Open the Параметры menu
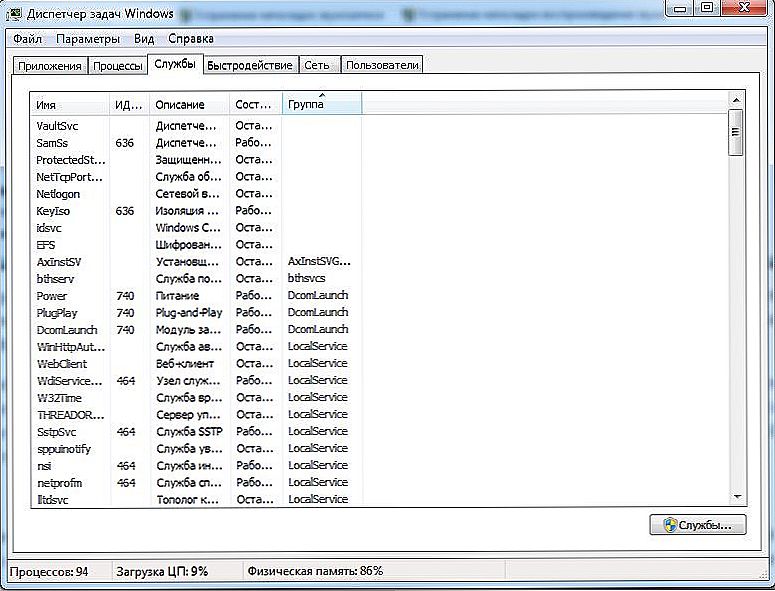Screen dimensions: 775x591 [88, 39]
